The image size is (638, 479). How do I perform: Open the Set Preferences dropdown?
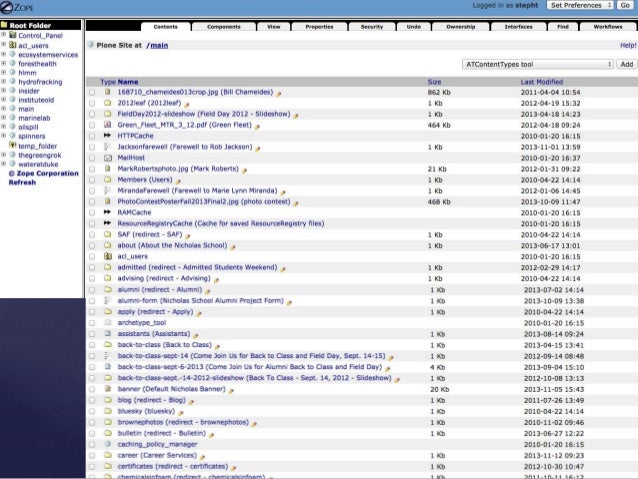coord(579,5)
